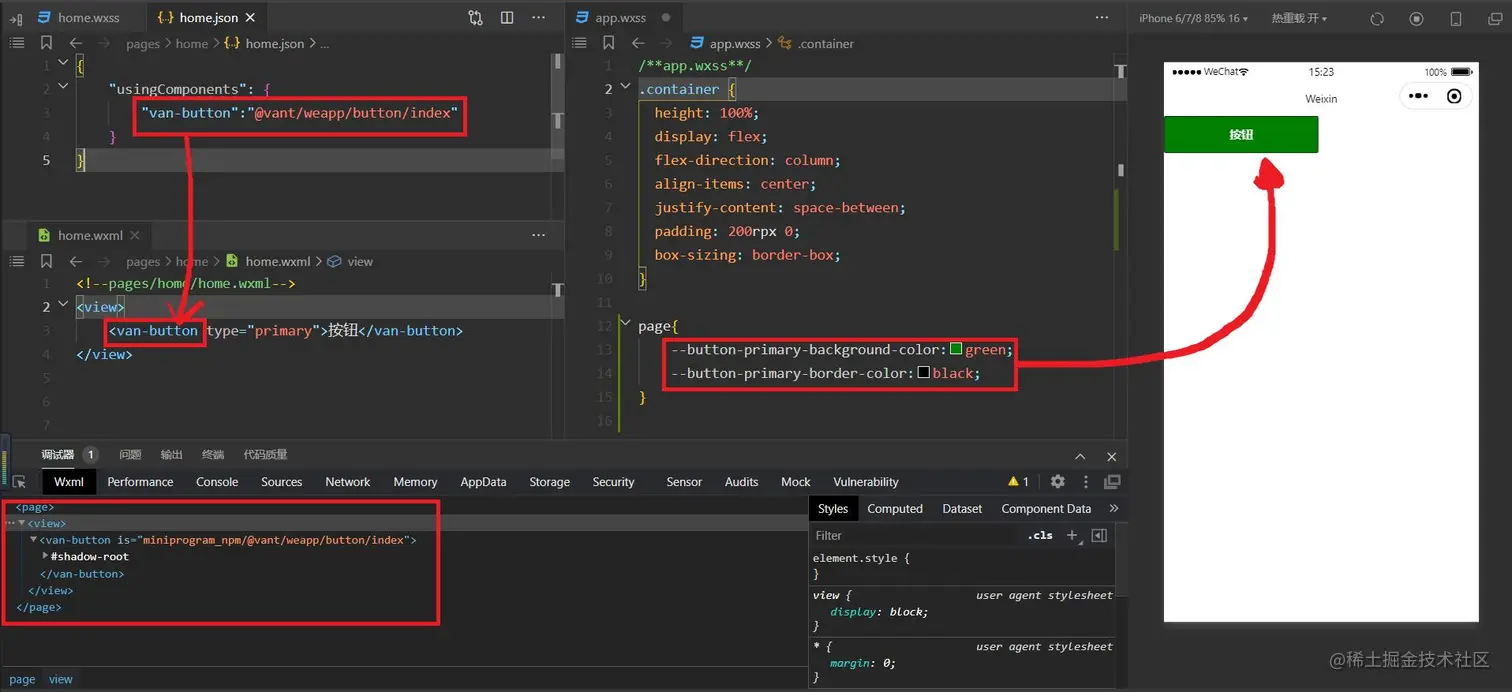
Task: Fold the <view> tag in home.wxml editor
Action: coord(63,306)
